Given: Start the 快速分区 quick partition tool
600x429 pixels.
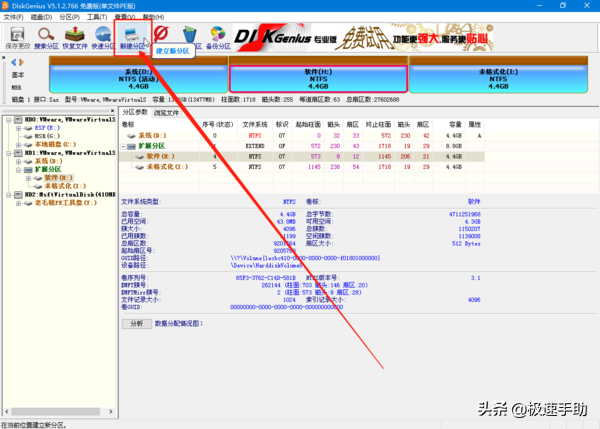Looking at the screenshot, I should point(103,38).
